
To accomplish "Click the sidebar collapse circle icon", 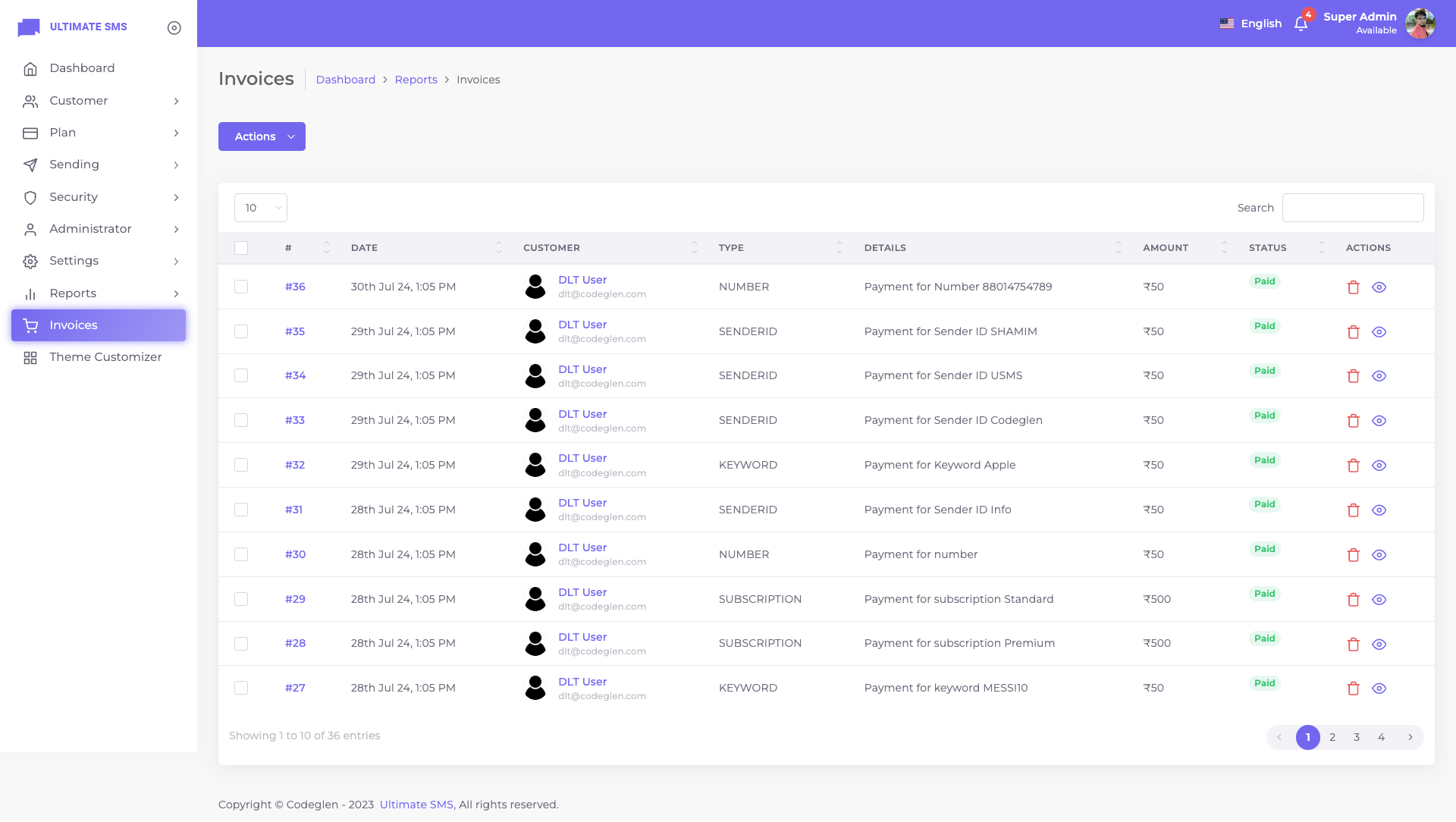I will (x=174, y=28).
